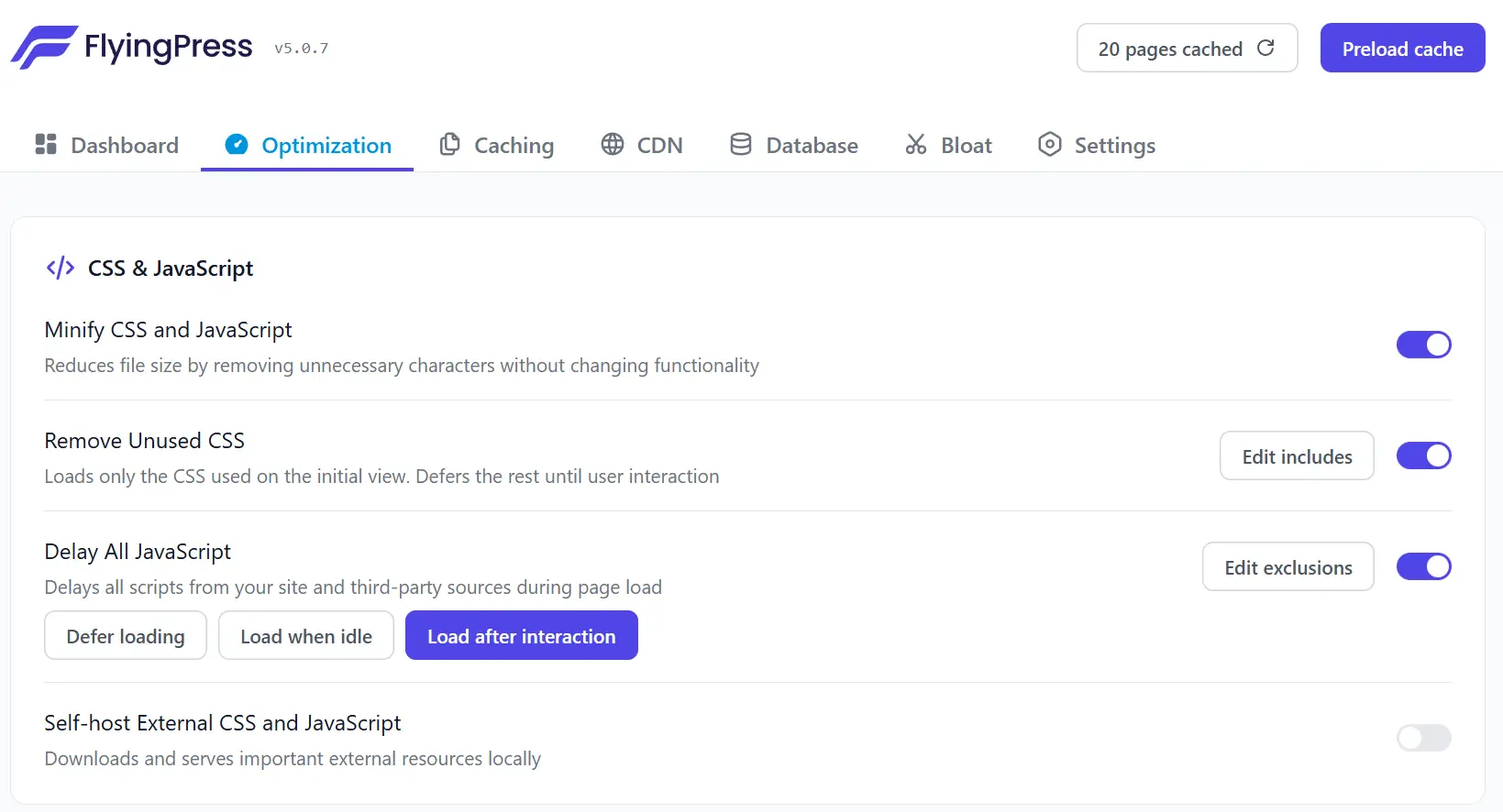Click the Dashboard grid icon
This screenshot has height=812, width=1503.
tap(46, 144)
